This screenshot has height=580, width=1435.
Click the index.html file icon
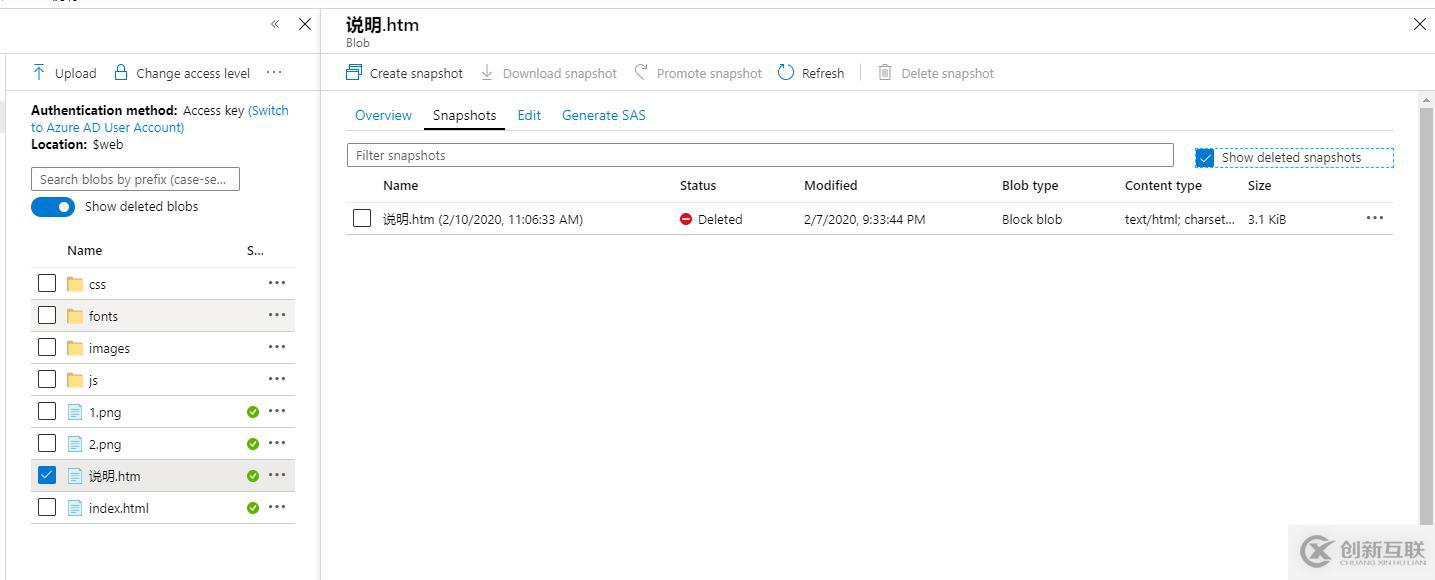[x=75, y=508]
